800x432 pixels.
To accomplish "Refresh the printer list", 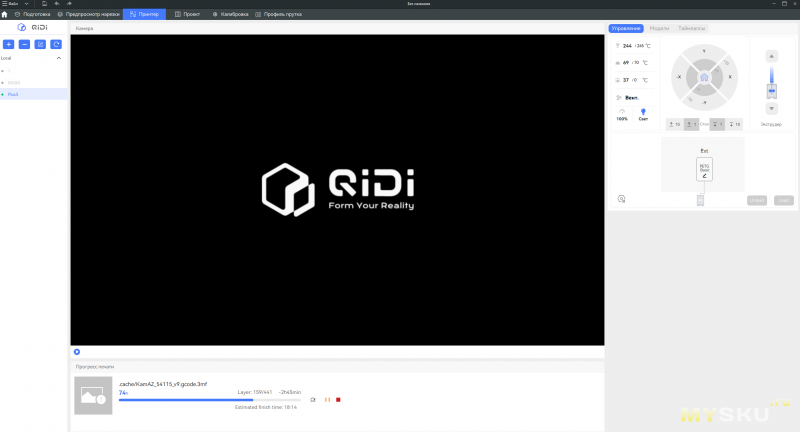I will point(56,44).
